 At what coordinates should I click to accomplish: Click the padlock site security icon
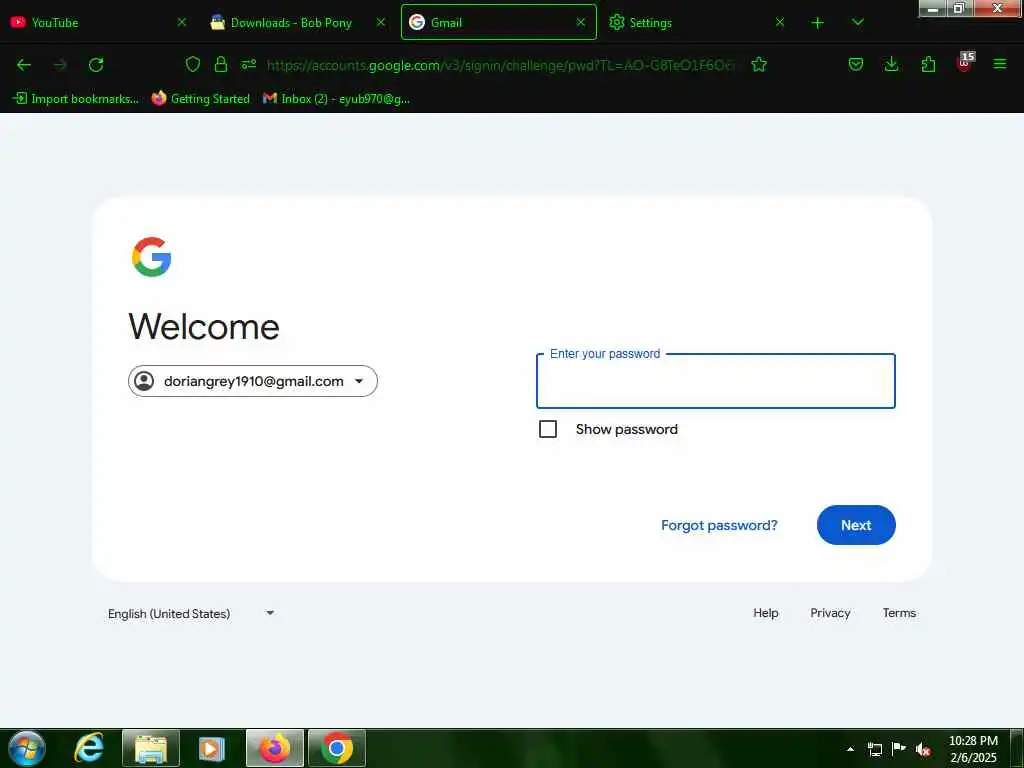[221, 64]
